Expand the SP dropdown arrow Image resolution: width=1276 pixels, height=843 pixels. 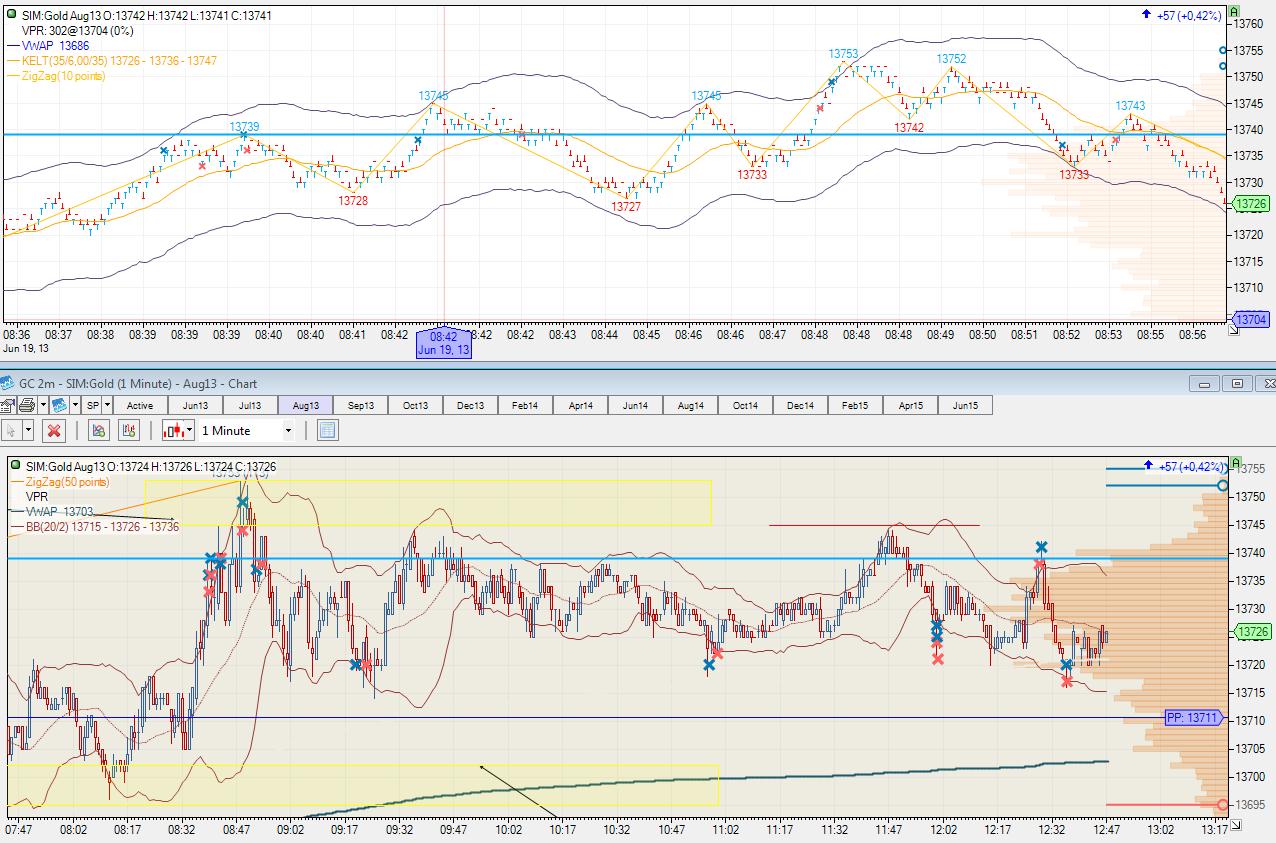point(107,405)
